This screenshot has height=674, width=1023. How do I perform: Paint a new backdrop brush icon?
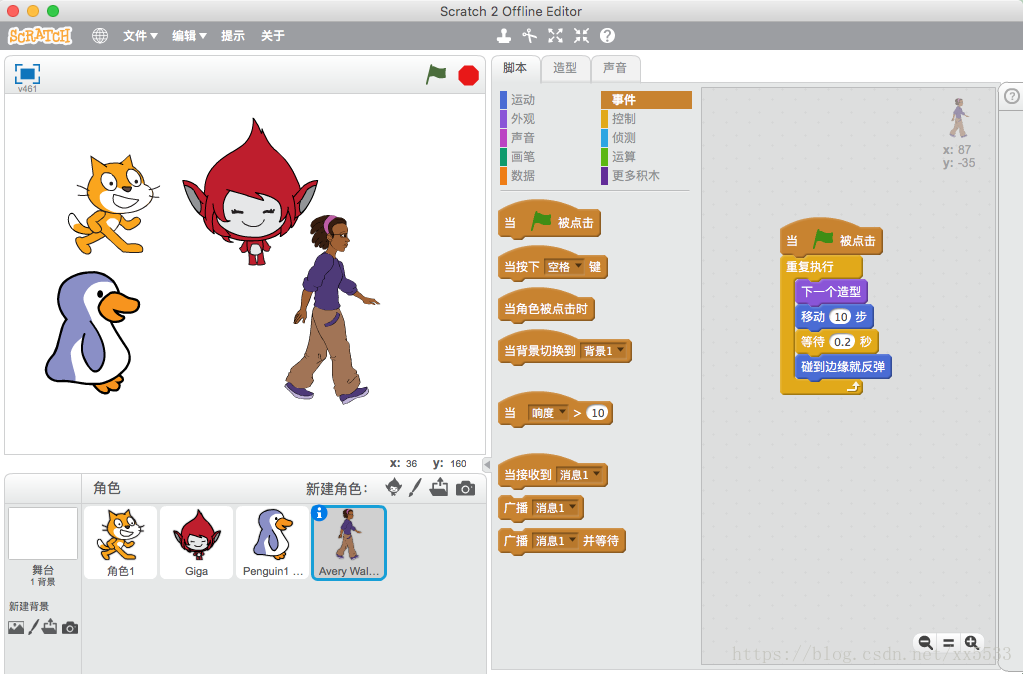33,628
